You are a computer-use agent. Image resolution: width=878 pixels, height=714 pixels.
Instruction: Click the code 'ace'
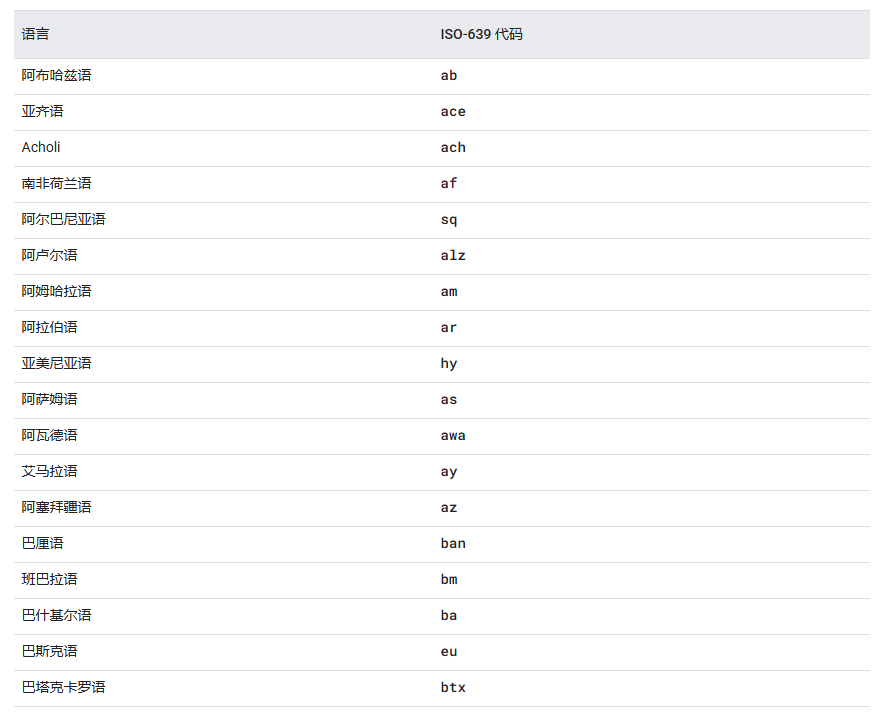point(453,111)
